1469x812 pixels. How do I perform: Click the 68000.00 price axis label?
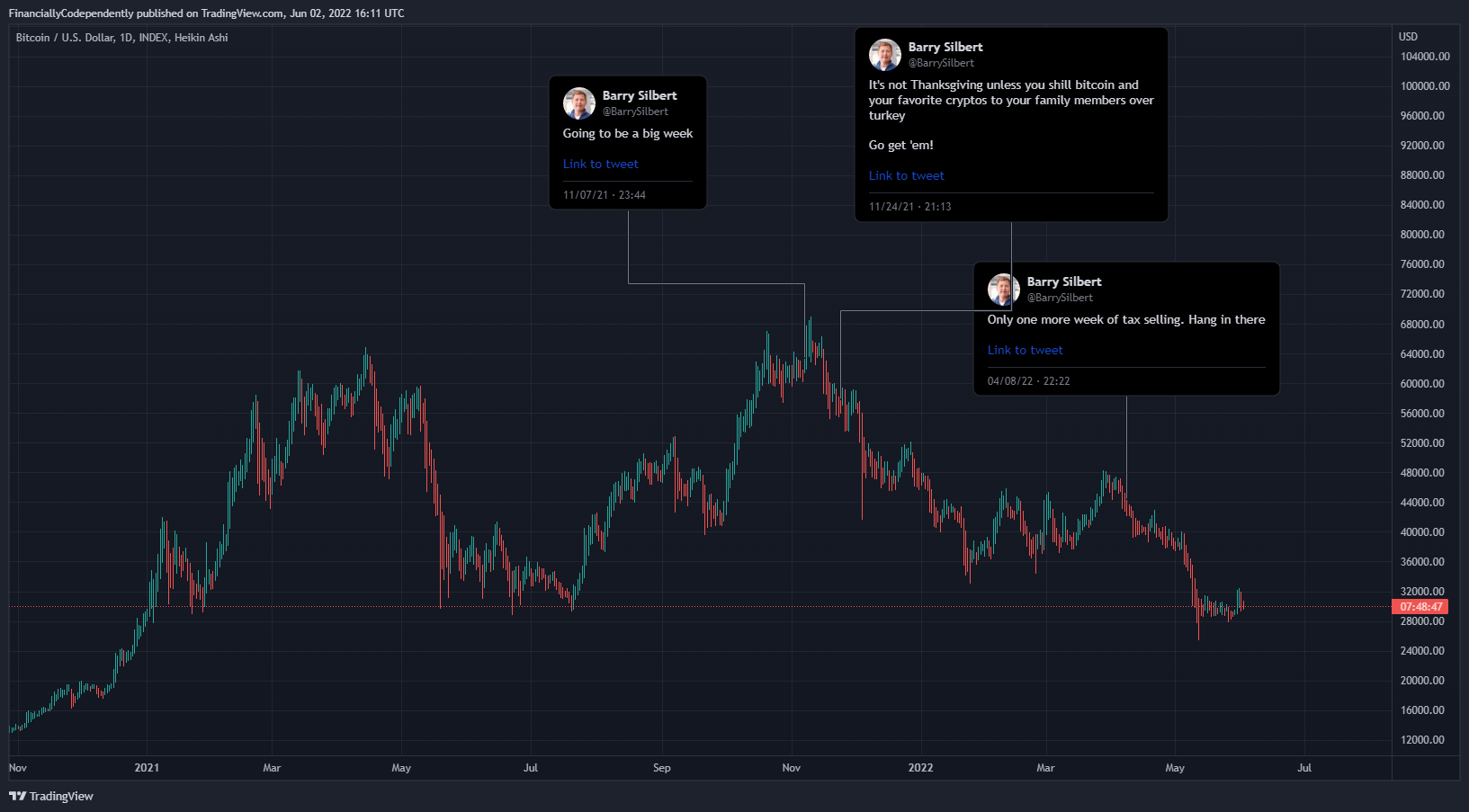[x=1422, y=325]
